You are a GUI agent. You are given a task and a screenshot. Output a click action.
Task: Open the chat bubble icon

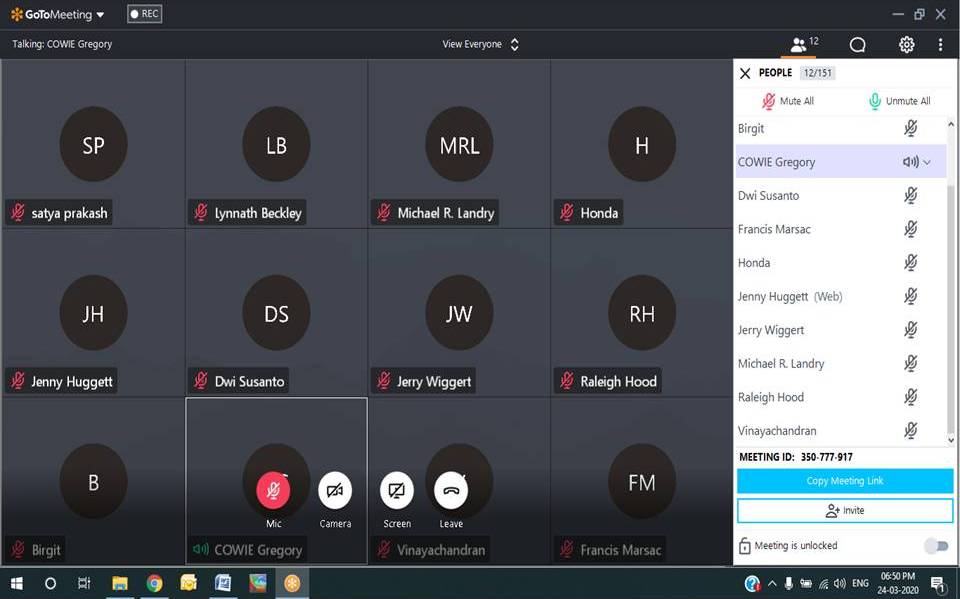coord(857,44)
